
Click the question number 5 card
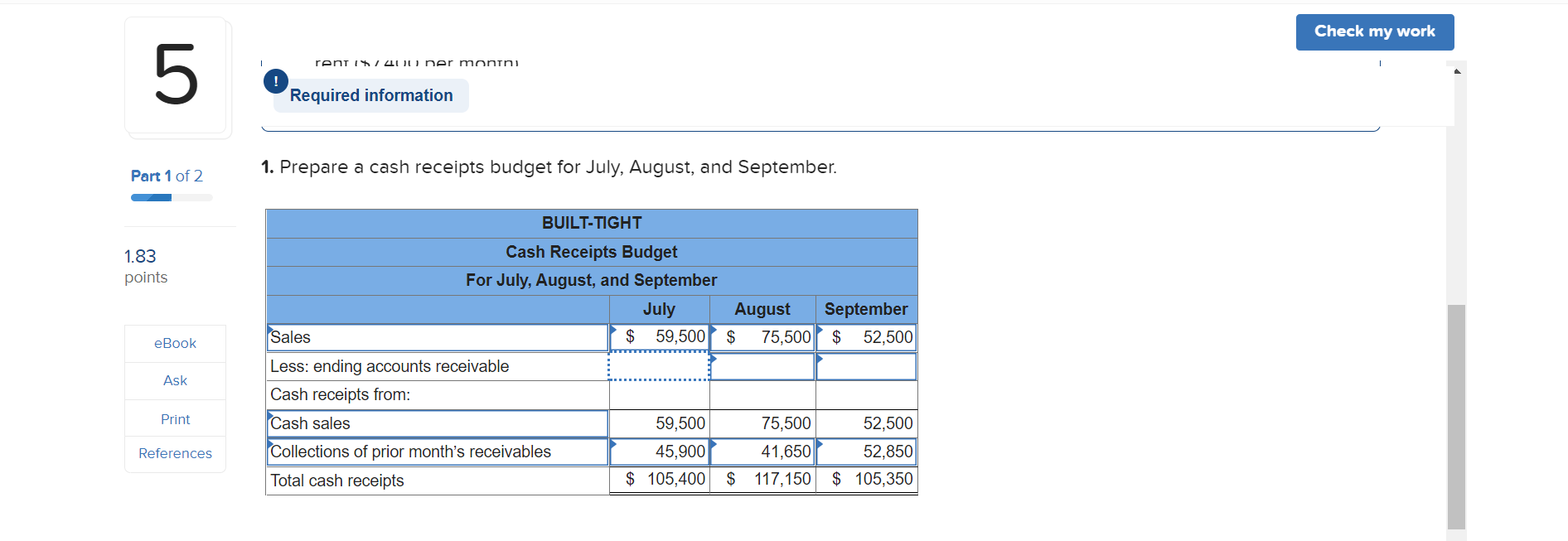(176, 75)
